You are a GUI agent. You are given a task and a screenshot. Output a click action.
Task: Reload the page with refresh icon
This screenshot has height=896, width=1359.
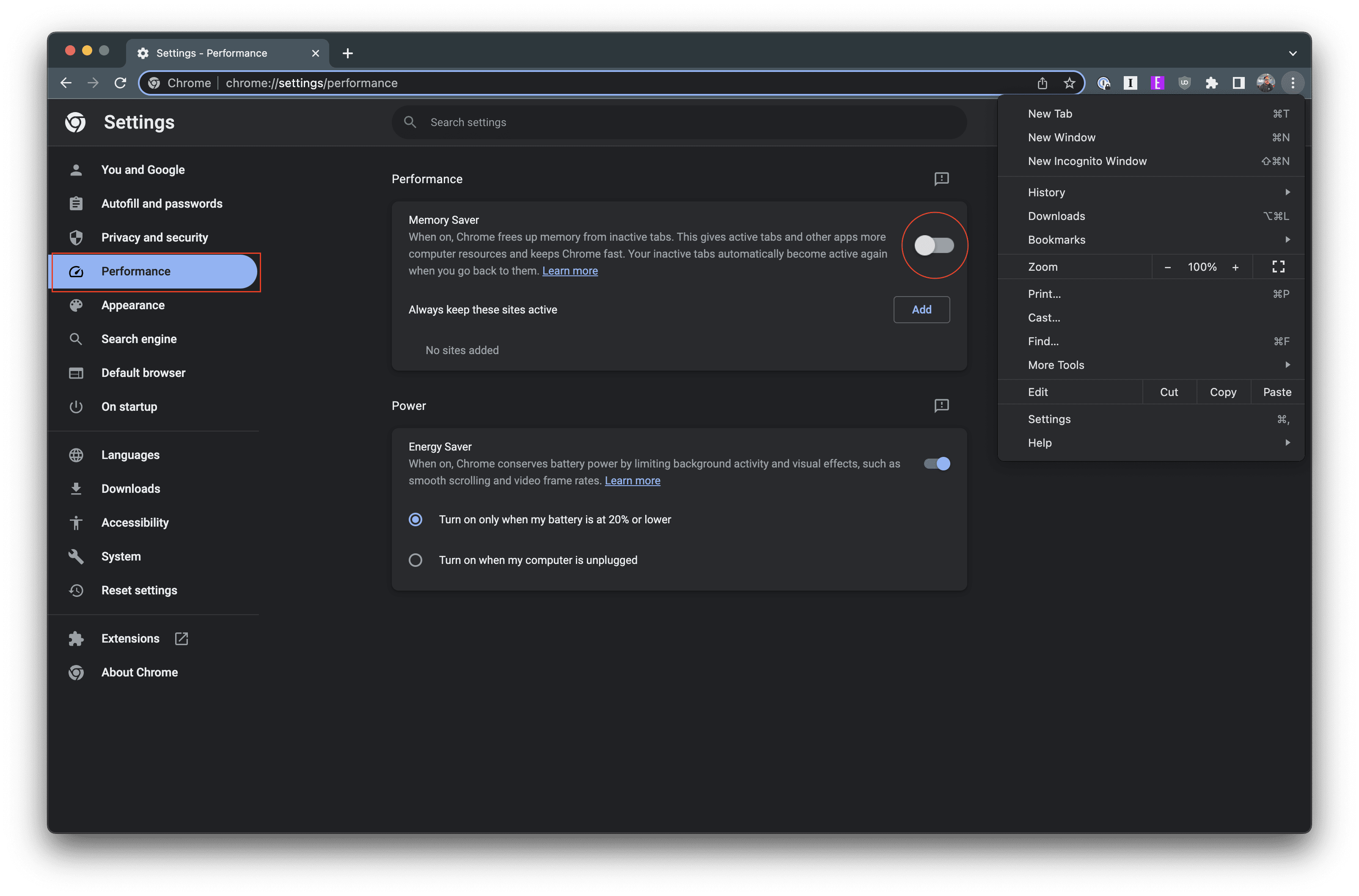120,83
